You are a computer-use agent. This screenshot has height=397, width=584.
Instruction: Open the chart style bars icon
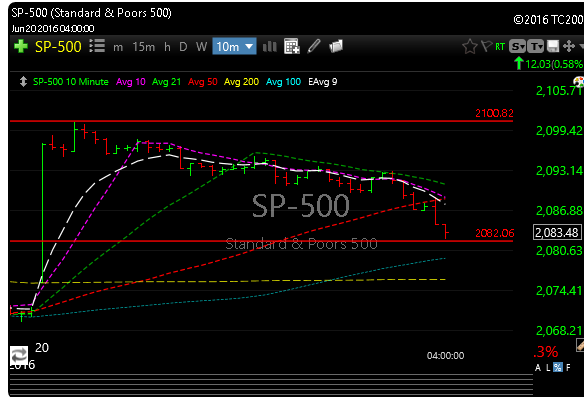(270, 47)
